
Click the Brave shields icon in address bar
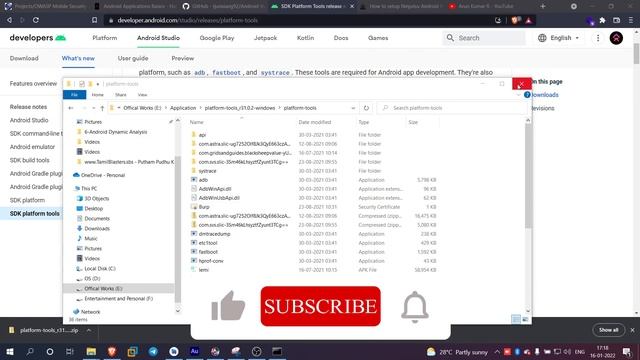(515, 20)
